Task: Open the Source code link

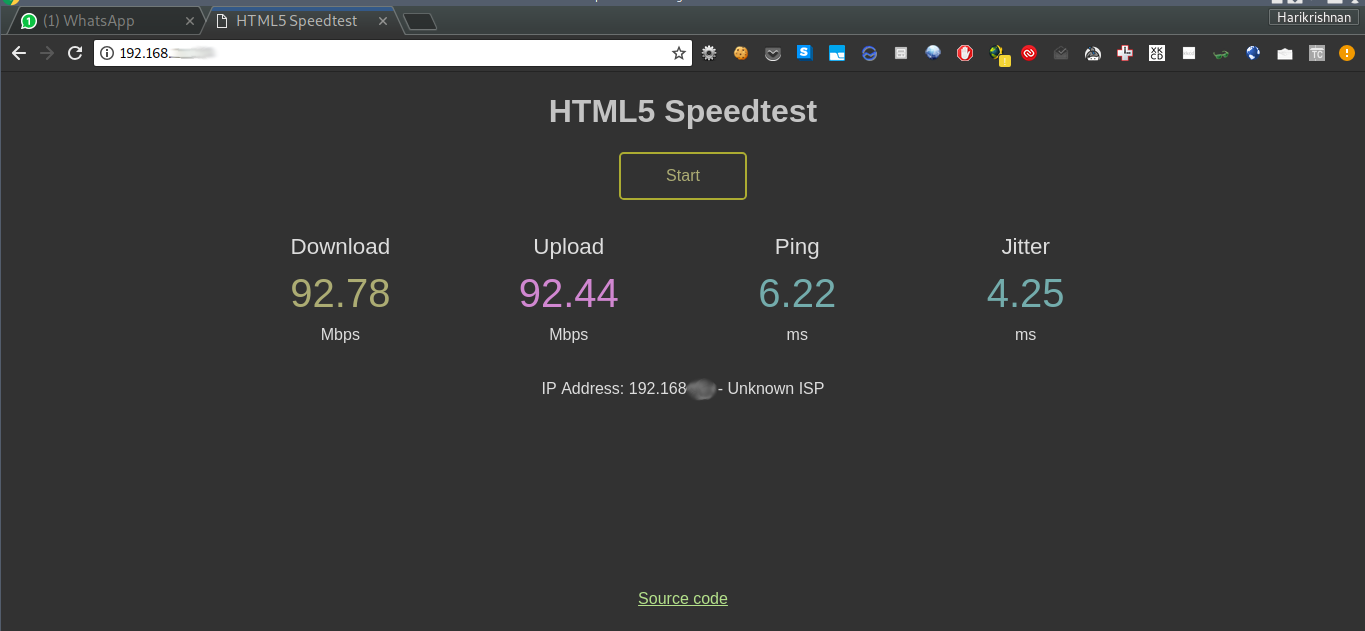Action: click(682, 599)
